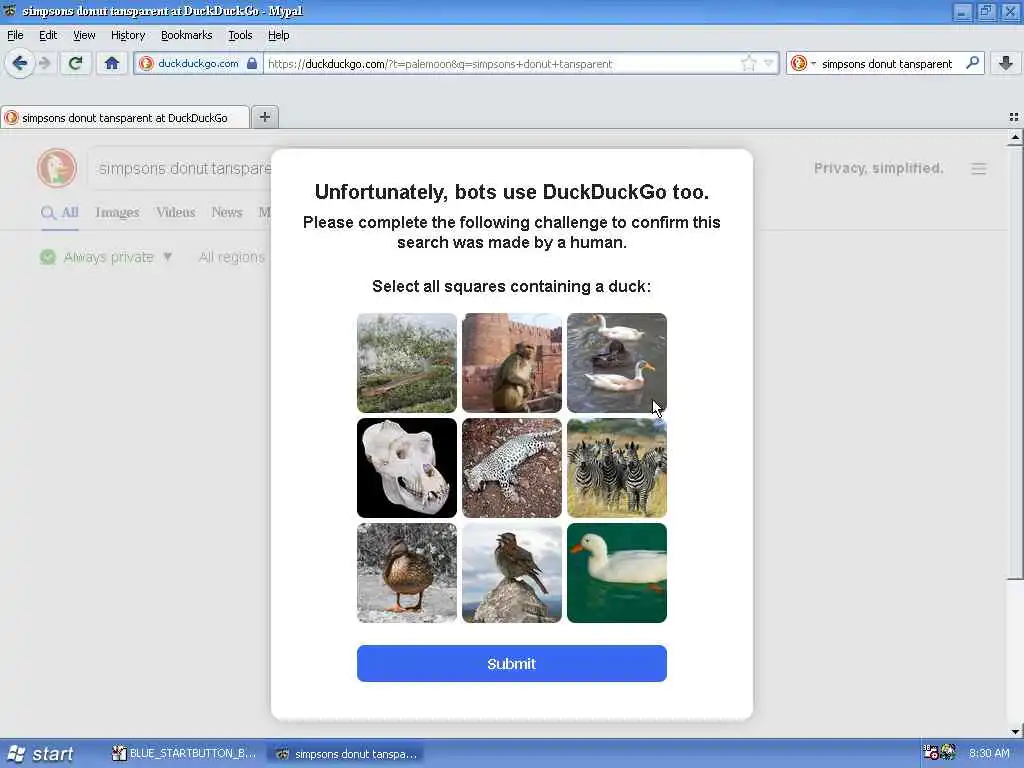
Task: Open the tab groups grid icon
Action: point(1014,117)
